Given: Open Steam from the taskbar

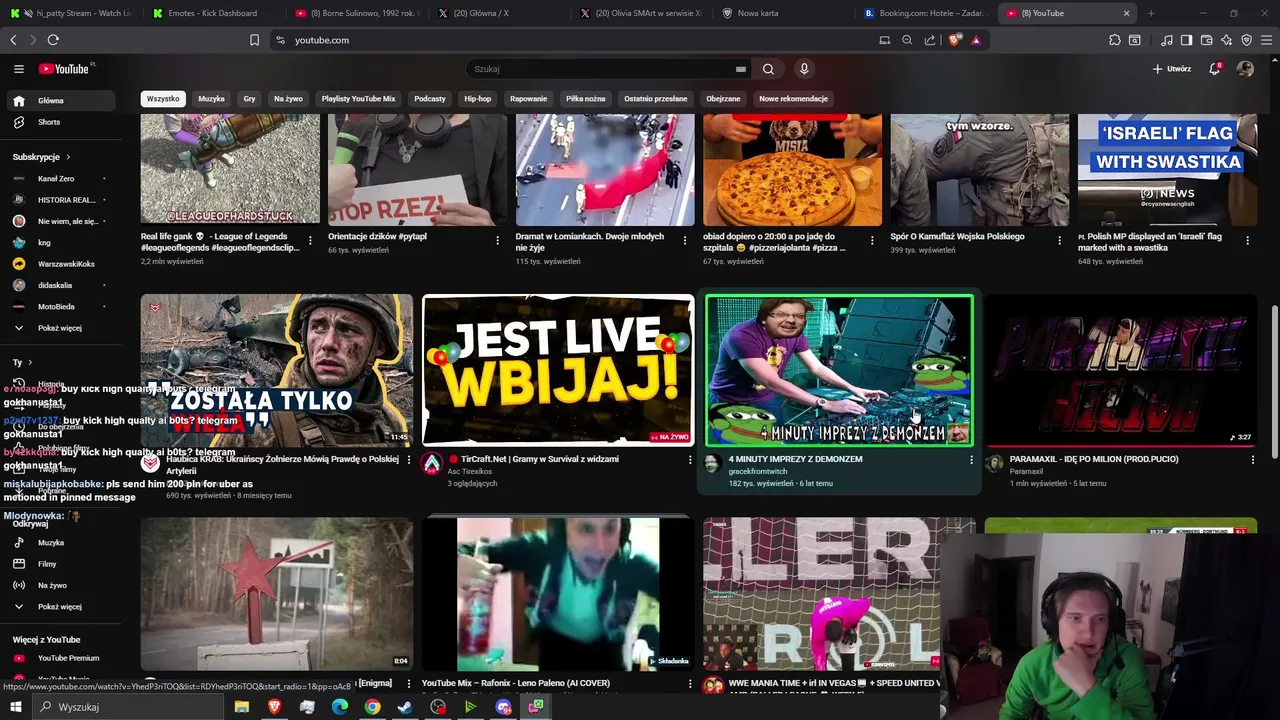Looking at the screenshot, I should point(405,707).
